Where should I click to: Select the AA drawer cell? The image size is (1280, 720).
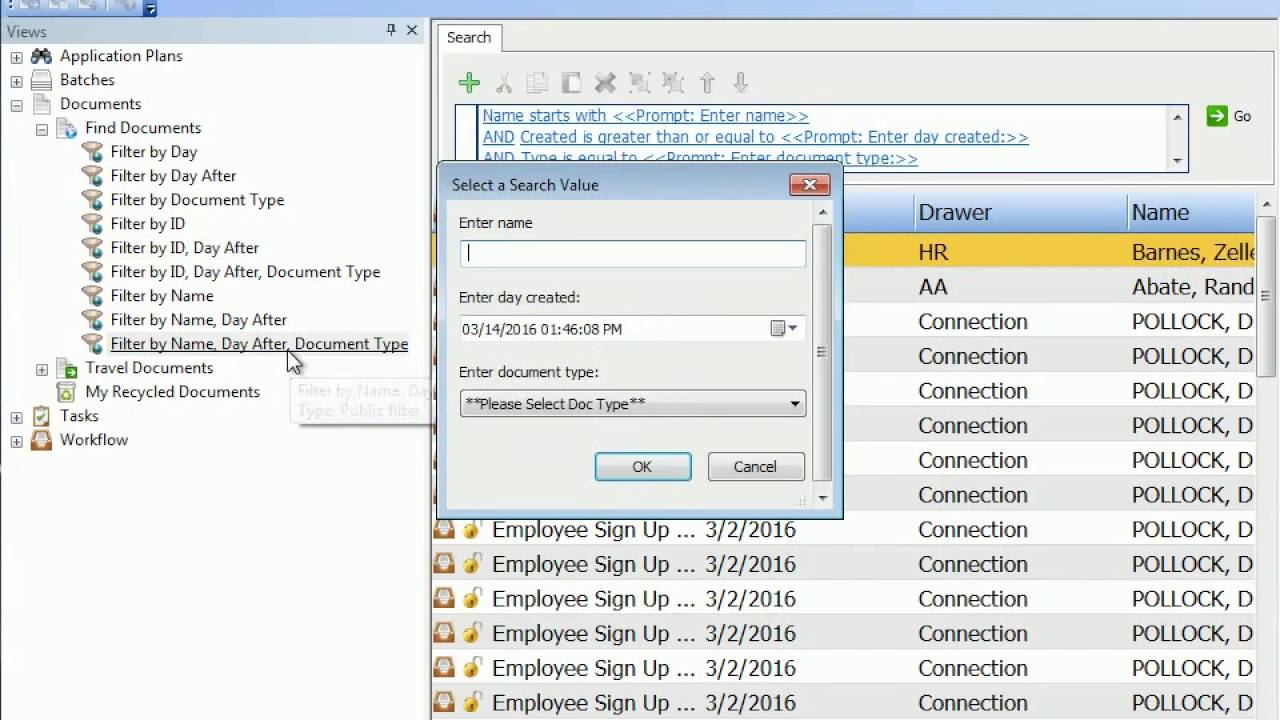(1018, 287)
